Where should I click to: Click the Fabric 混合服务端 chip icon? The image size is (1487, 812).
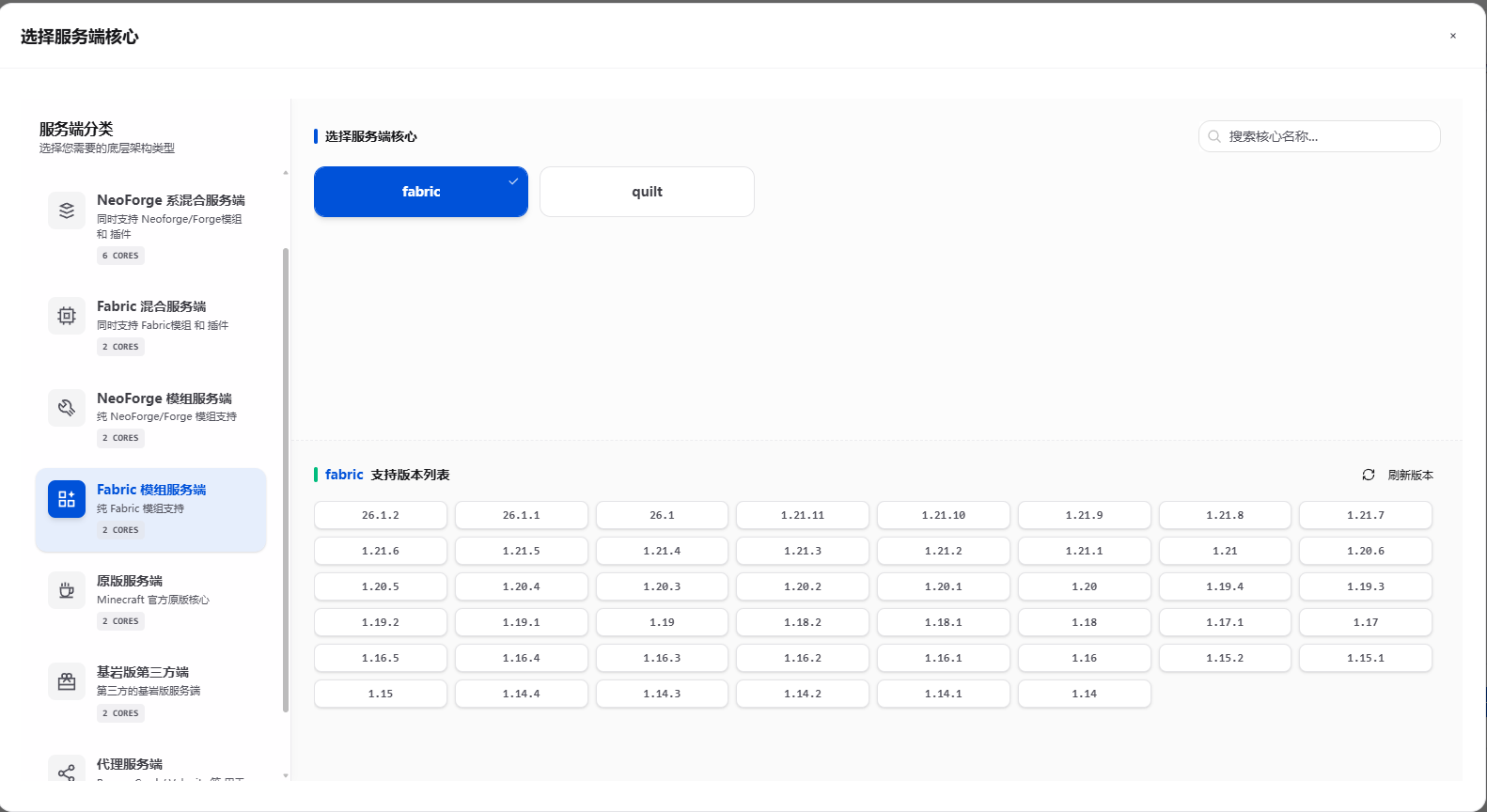point(67,316)
